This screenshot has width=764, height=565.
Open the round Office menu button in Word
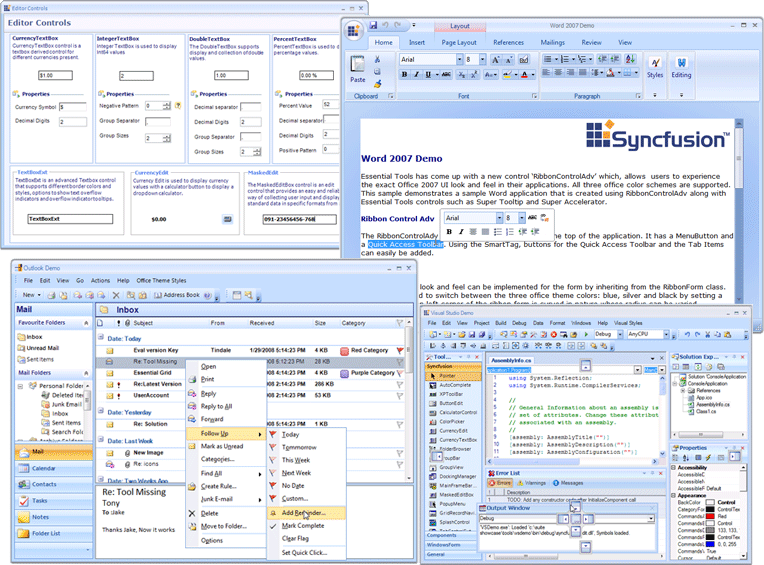click(x=357, y=27)
